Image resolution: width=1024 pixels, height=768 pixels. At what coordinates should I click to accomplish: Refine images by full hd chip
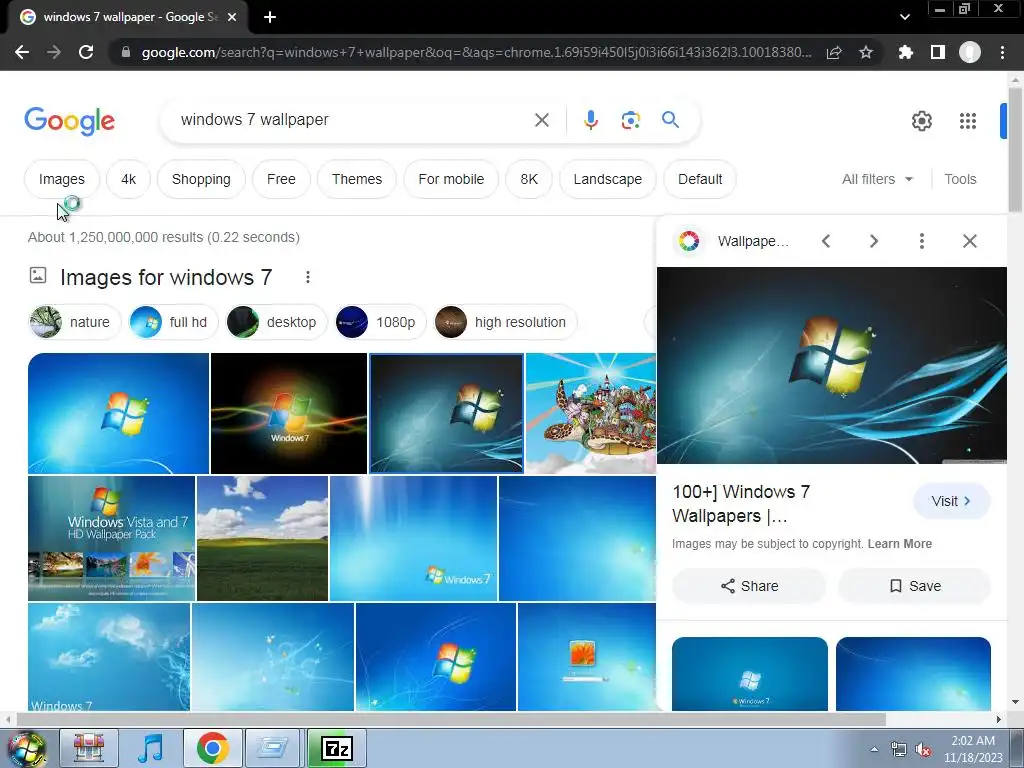click(173, 322)
